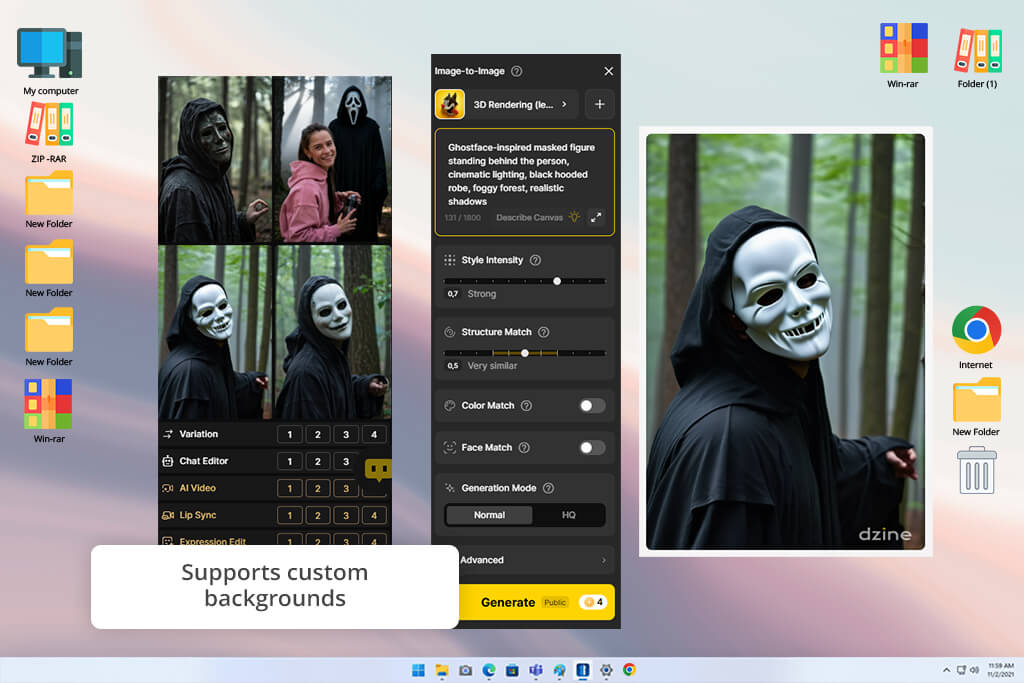The width and height of the screenshot is (1024, 683).
Task: Open File Explorer from the taskbar
Action: pyautogui.click(x=442, y=670)
